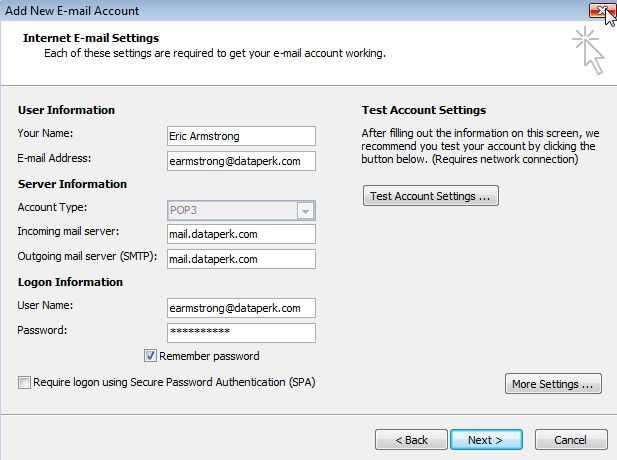617x460 pixels.
Task: Focus the Password input field
Action: (x=241, y=333)
